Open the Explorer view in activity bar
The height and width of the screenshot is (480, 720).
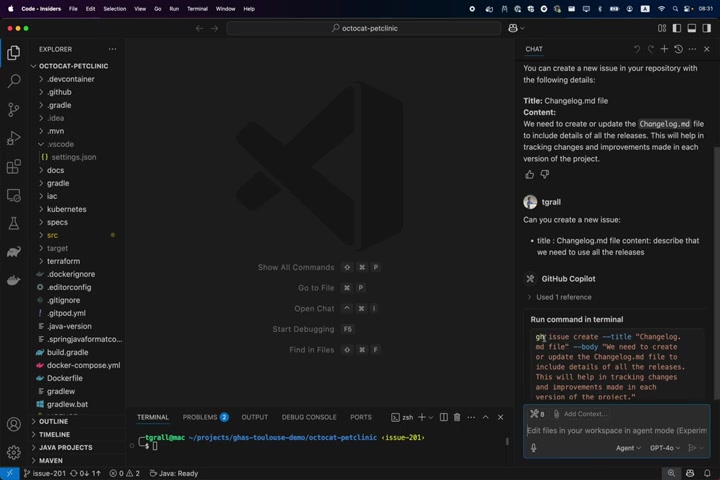click(14, 53)
